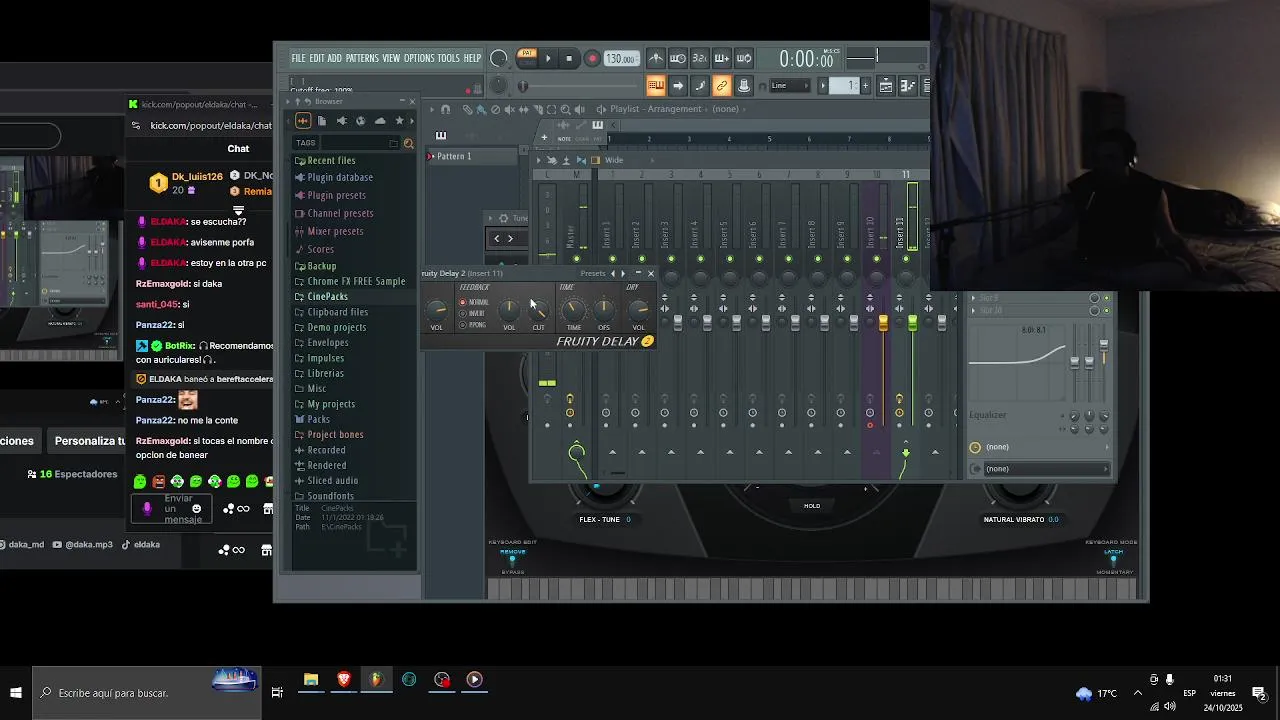Select the playlist zoom tool icon
This screenshot has width=1280, height=720.
566,109
